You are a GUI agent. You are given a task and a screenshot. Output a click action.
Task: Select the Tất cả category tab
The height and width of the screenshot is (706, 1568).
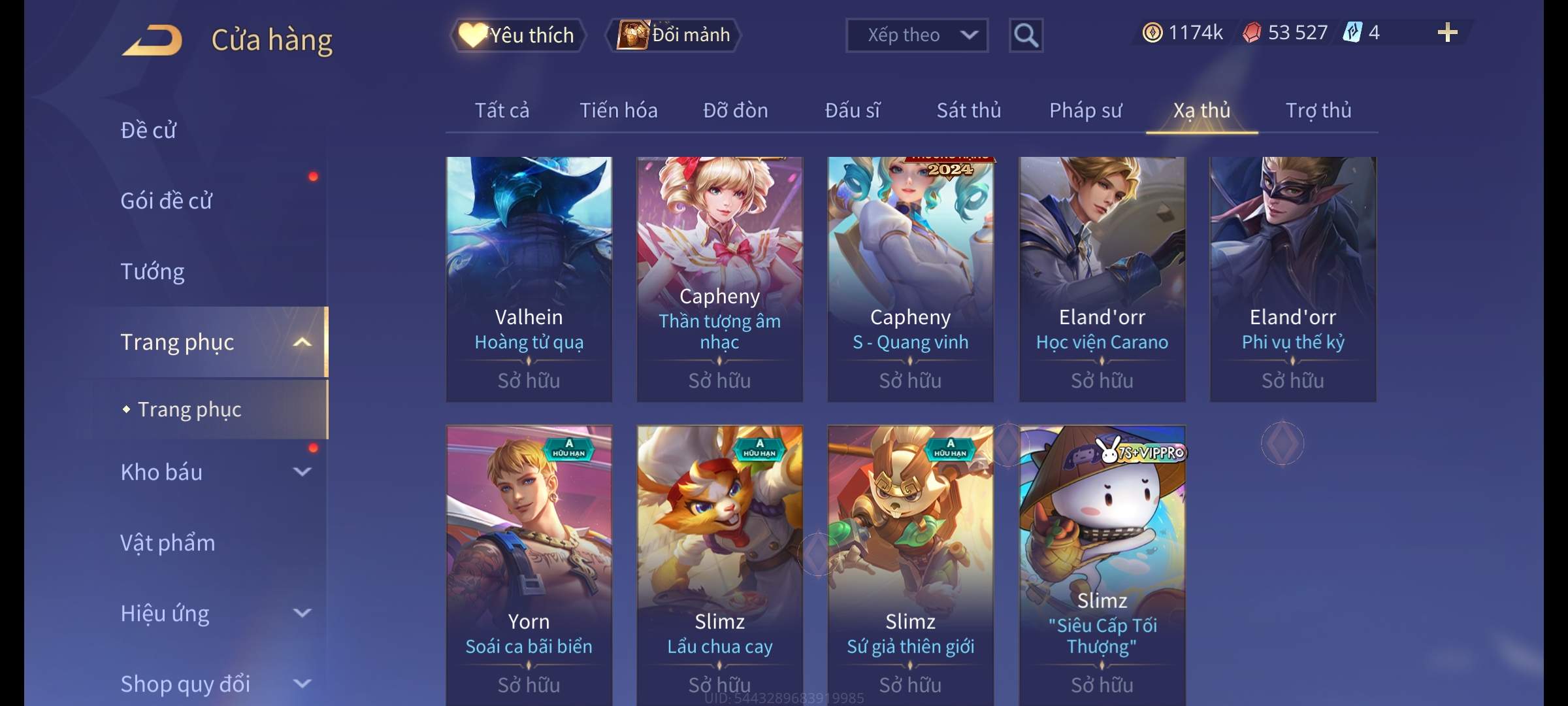pyautogui.click(x=502, y=110)
